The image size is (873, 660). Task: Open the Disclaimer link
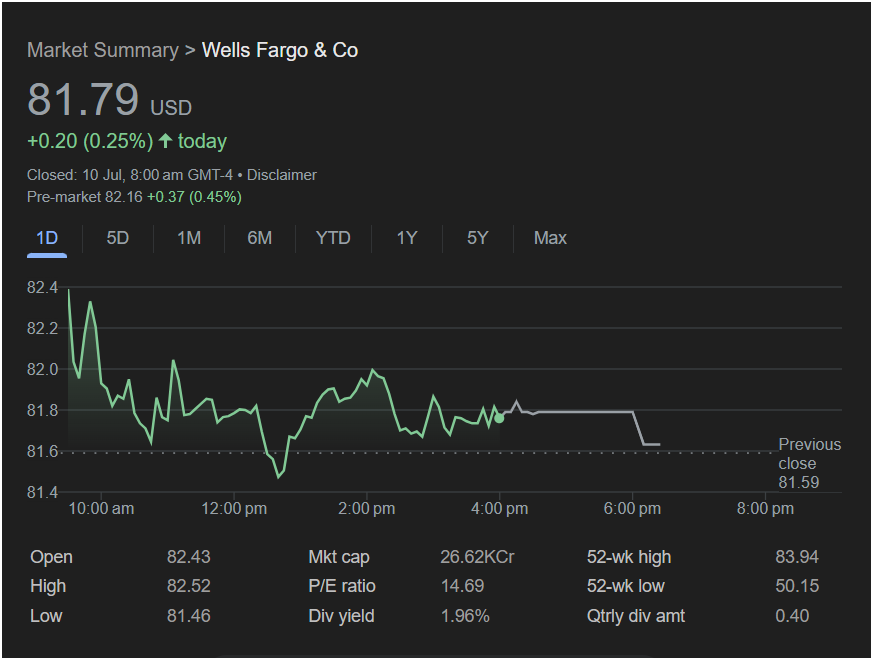tap(282, 175)
